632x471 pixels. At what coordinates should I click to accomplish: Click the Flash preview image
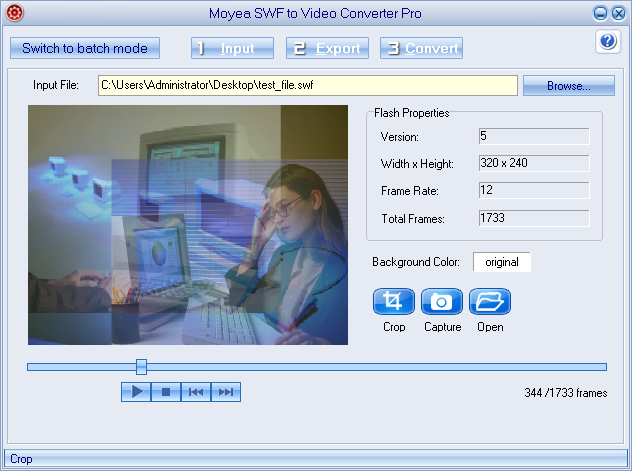coord(188,225)
